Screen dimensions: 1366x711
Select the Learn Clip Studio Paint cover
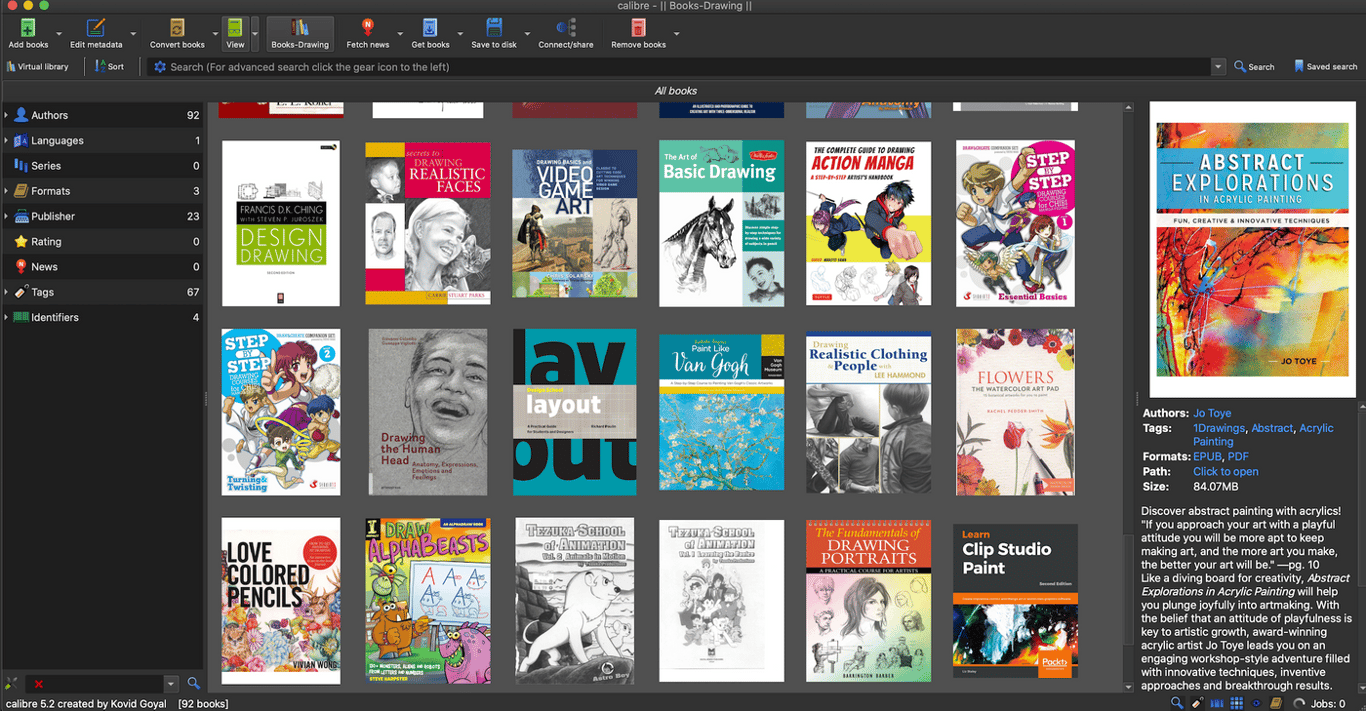[x=1016, y=601]
